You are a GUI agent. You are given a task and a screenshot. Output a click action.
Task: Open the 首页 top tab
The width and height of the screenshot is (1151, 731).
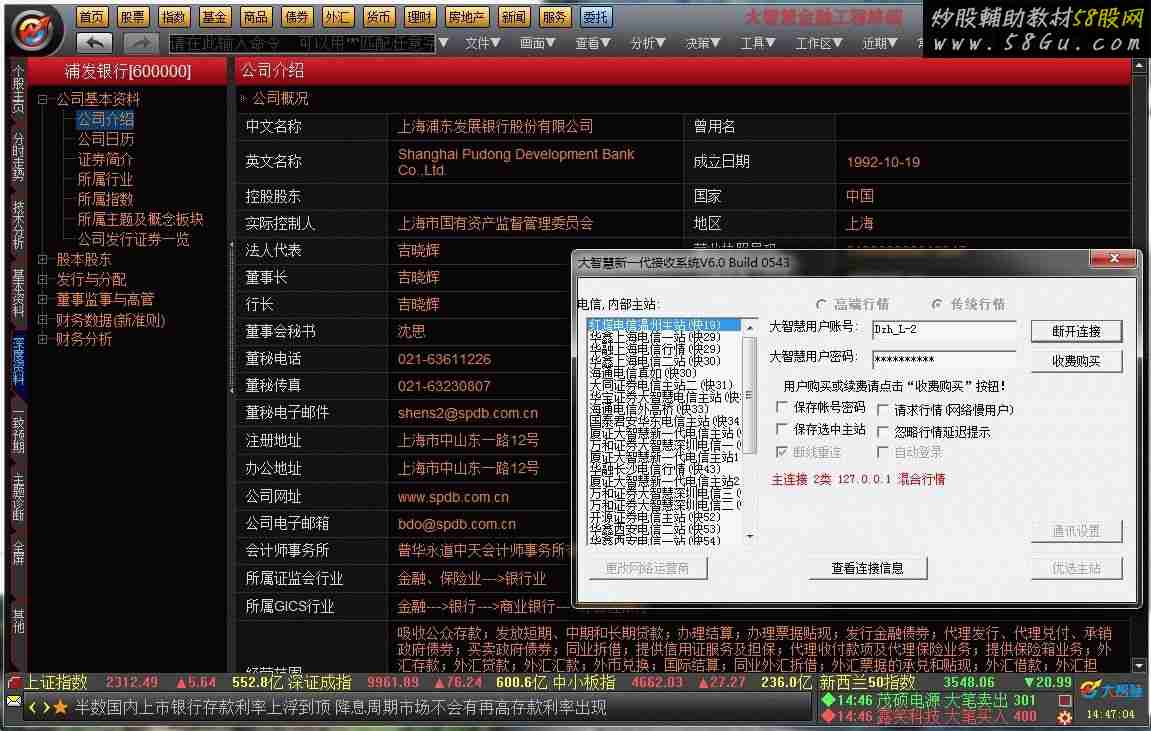pos(92,17)
